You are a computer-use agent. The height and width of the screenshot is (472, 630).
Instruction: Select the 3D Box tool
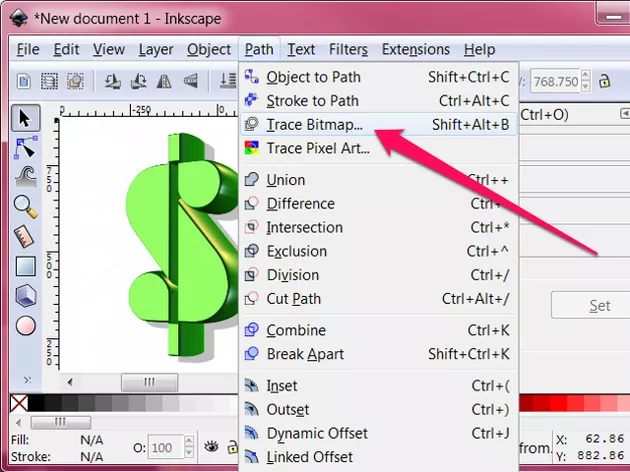coord(25,296)
